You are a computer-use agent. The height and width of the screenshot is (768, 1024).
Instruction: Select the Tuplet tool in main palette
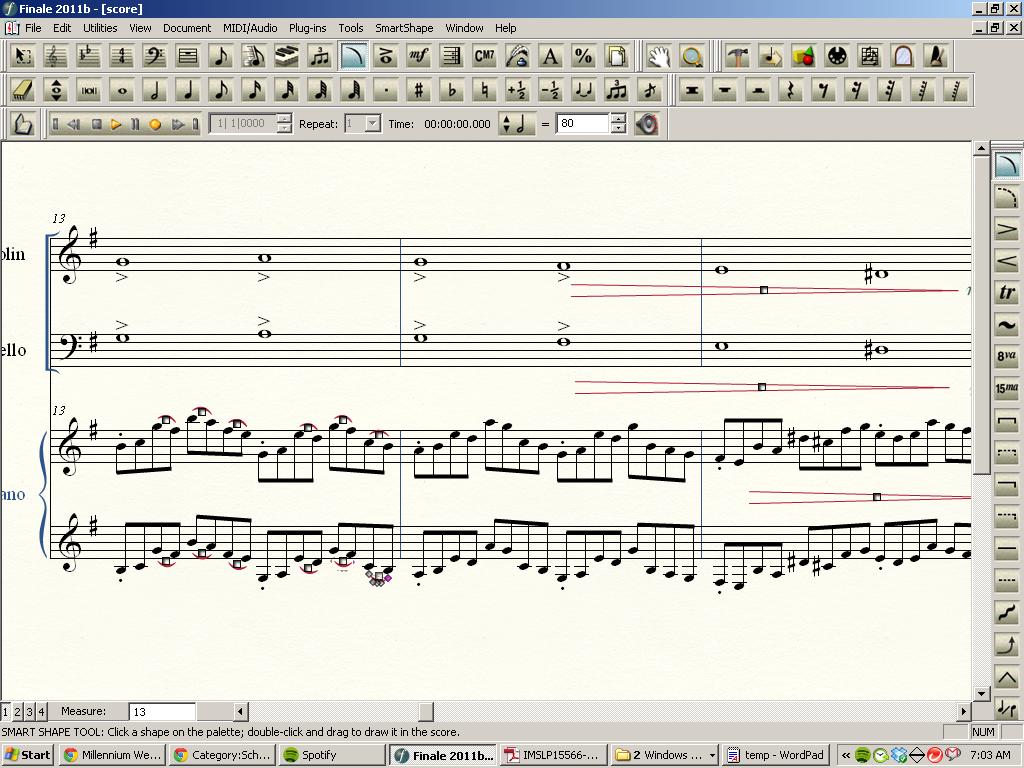click(x=319, y=56)
